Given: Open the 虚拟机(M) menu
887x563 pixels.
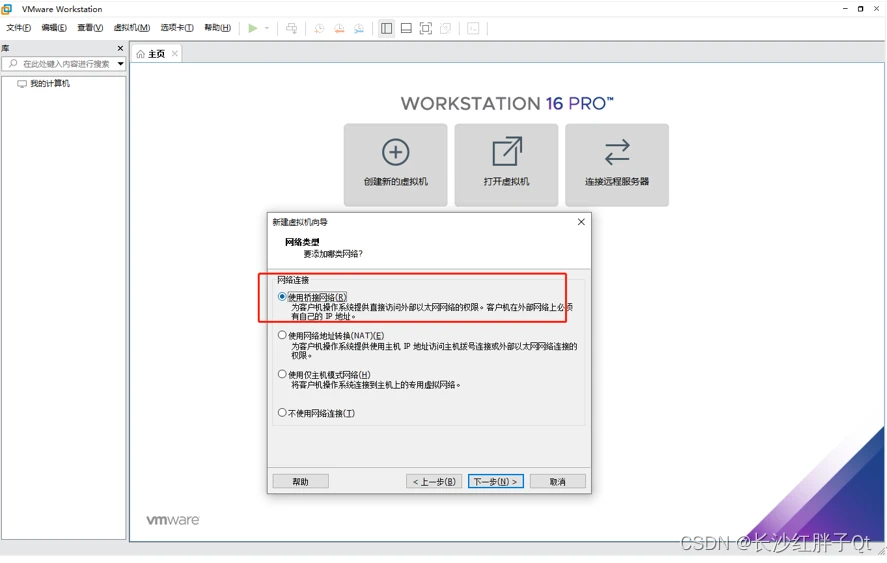Looking at the screenshot, I should [131, 28].
